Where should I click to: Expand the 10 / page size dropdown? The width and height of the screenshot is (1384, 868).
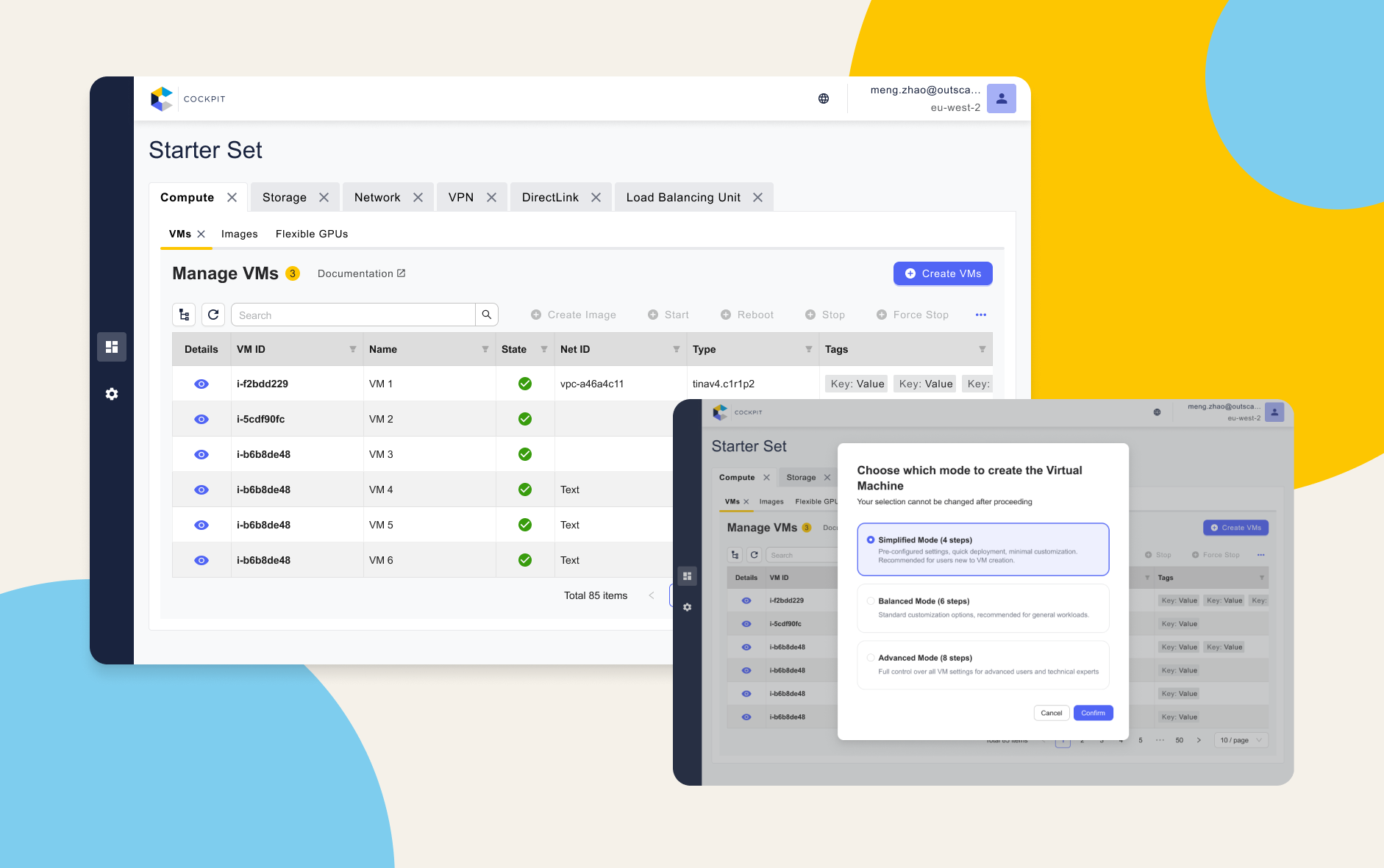click(x=1241, y=740)
